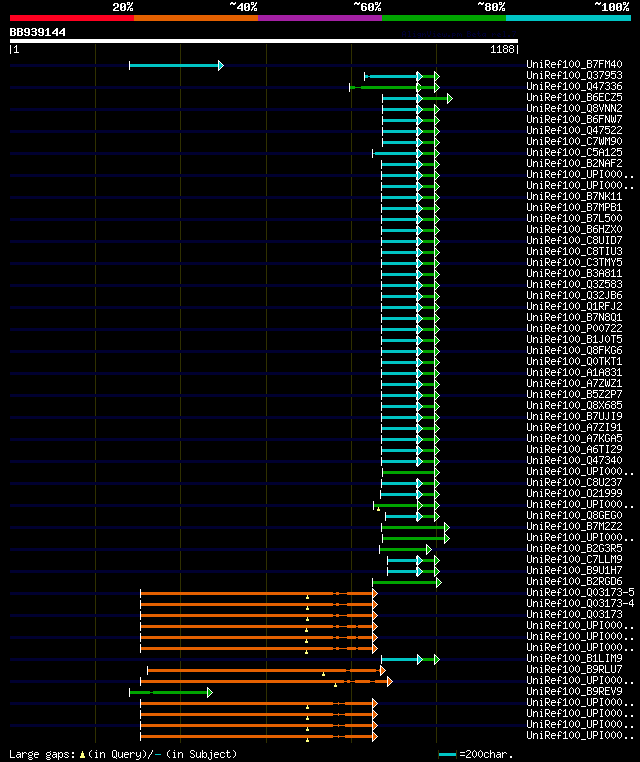640x762 pixels.
Task: Open the UniRef100_B7M2Z2 entry
Action: (574, 526)
